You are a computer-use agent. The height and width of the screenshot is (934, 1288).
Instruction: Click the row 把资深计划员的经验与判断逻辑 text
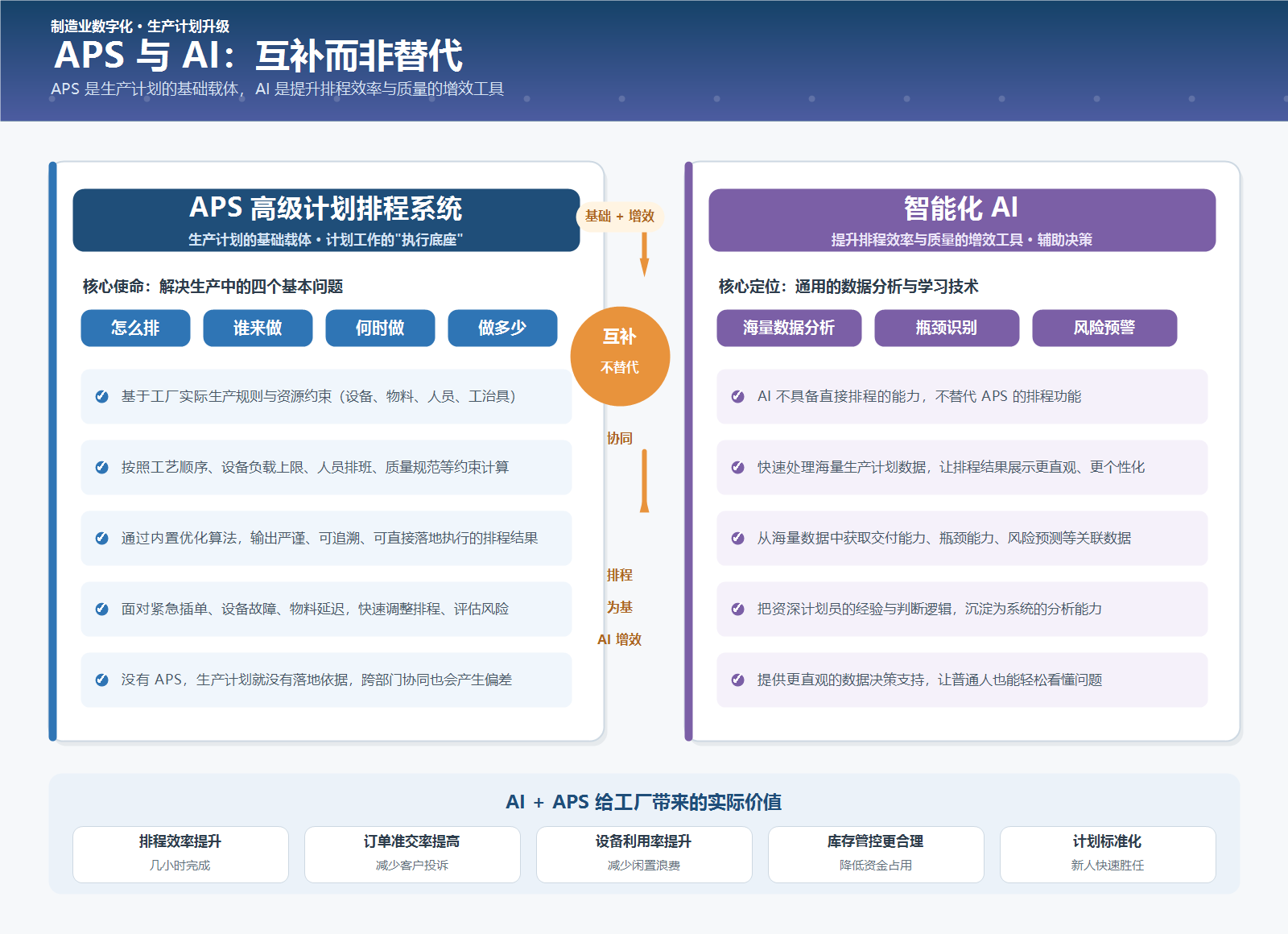click(930, 609)
